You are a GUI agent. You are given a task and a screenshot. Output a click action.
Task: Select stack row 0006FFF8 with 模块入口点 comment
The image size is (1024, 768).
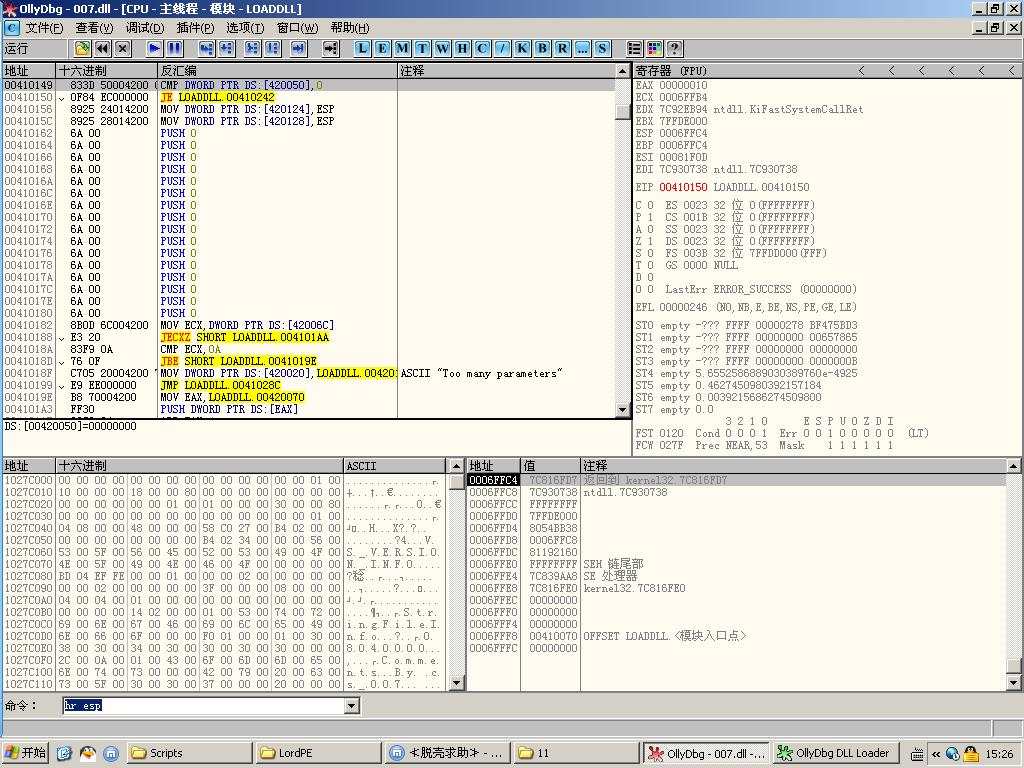pyautogui.click(x=736, y=636)
